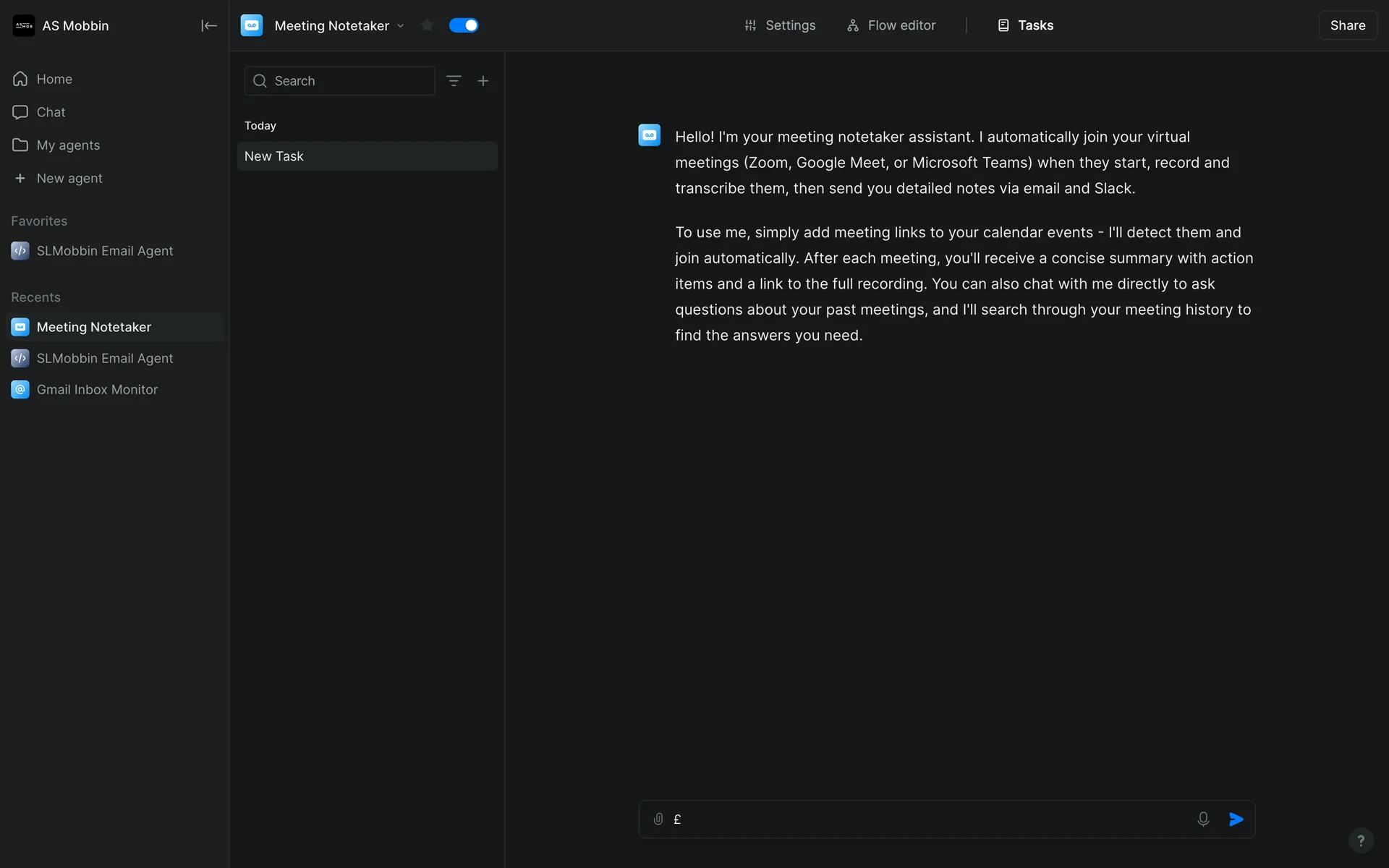This screenshot has height=868, width=1389.
Task: Open the task filter options
Action: [454, 81]
